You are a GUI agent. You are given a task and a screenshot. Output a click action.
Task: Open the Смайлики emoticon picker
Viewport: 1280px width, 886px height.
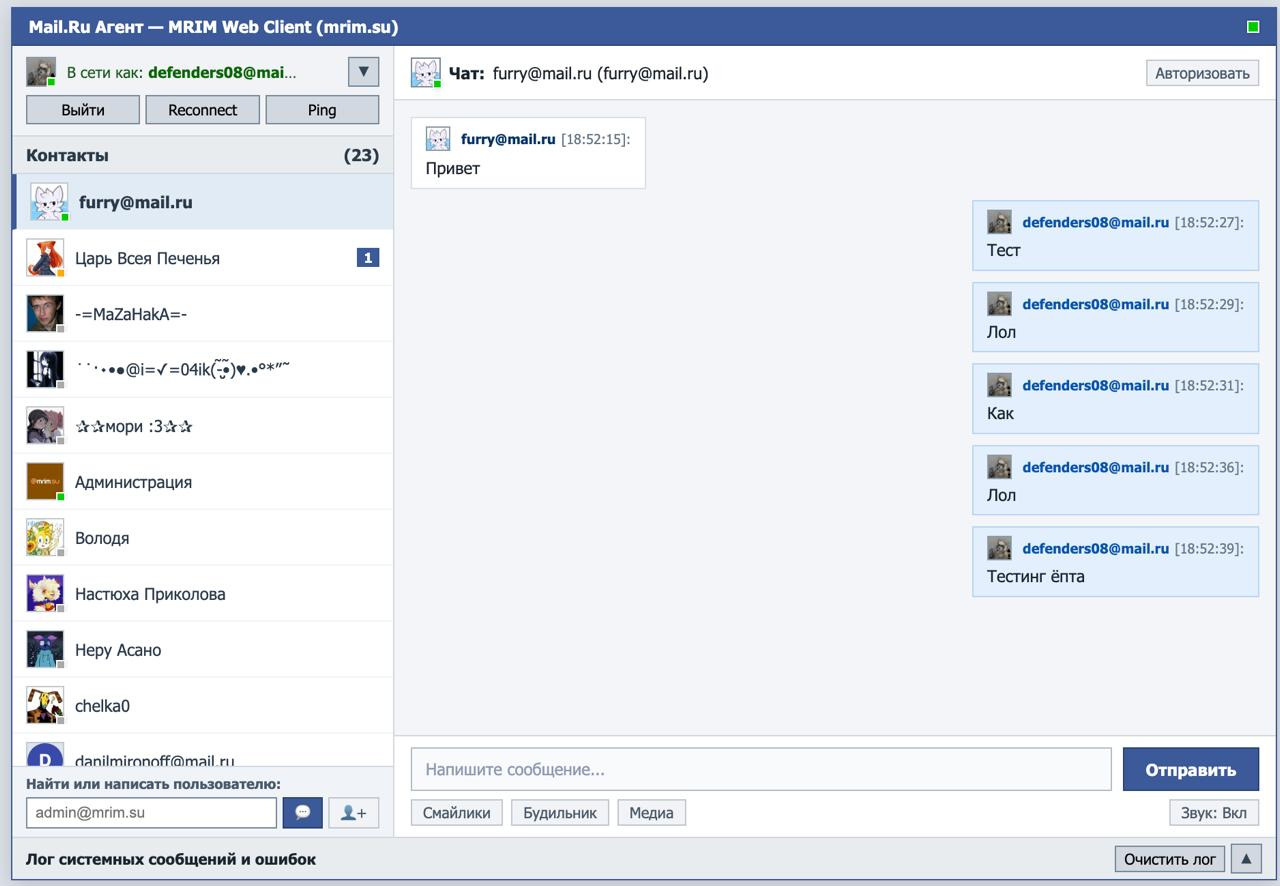pos(457,813)
